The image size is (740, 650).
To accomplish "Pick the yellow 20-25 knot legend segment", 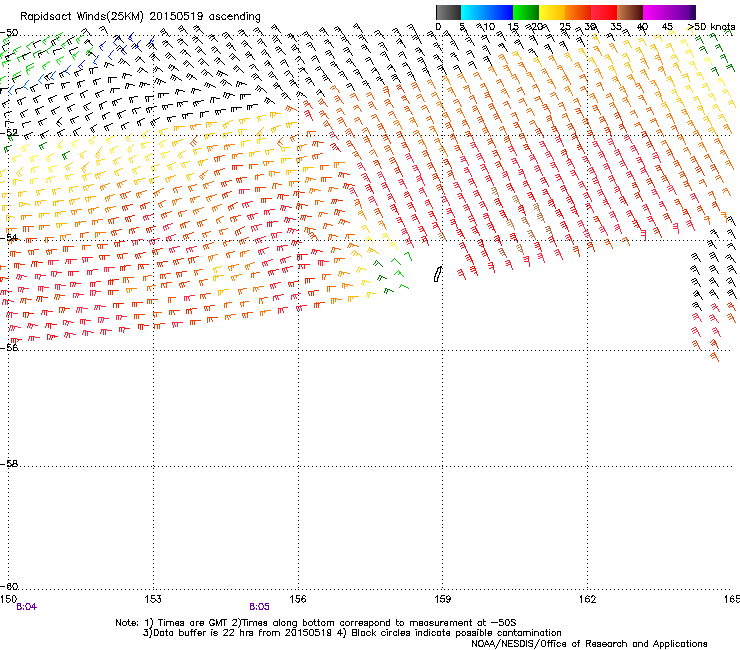I will [552, 12].
